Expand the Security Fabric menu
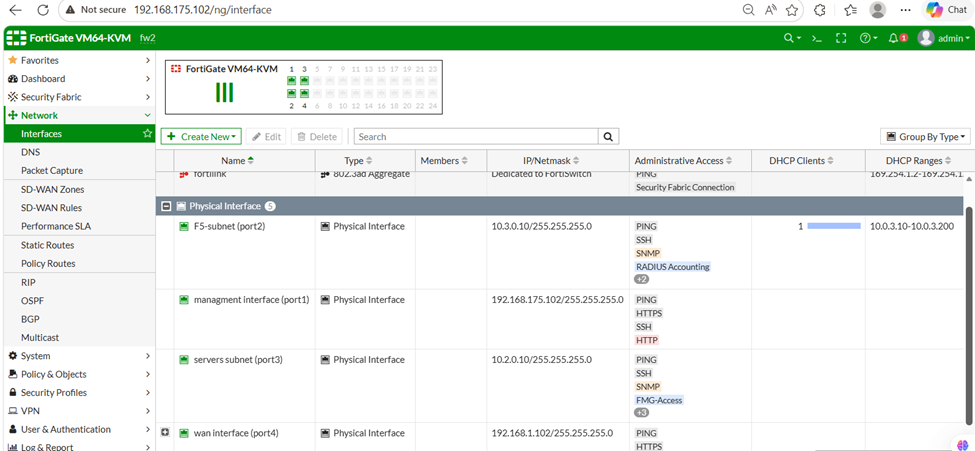 (78, 97)
